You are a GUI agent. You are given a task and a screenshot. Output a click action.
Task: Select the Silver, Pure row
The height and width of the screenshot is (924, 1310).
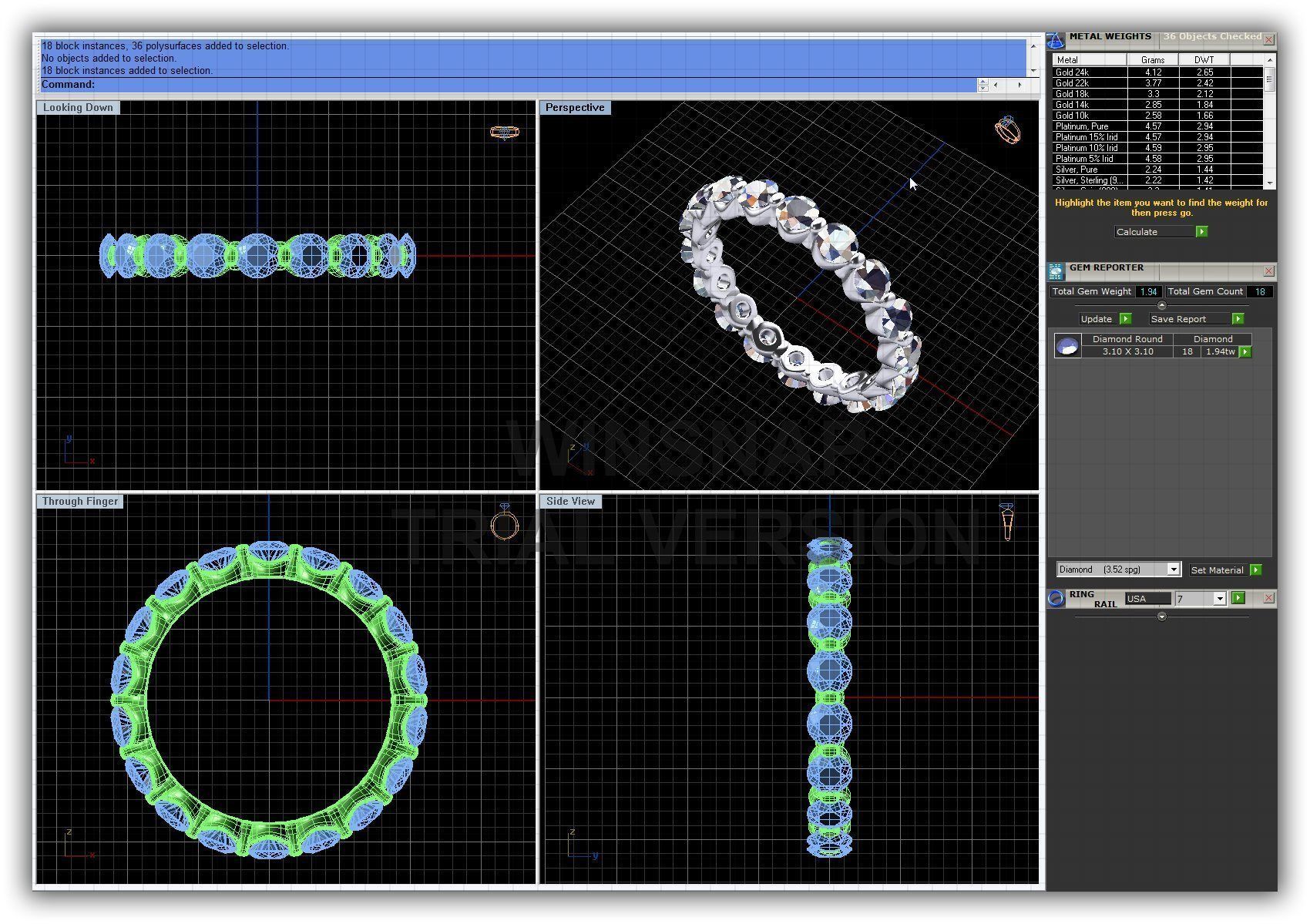[x=1158, y=170]
